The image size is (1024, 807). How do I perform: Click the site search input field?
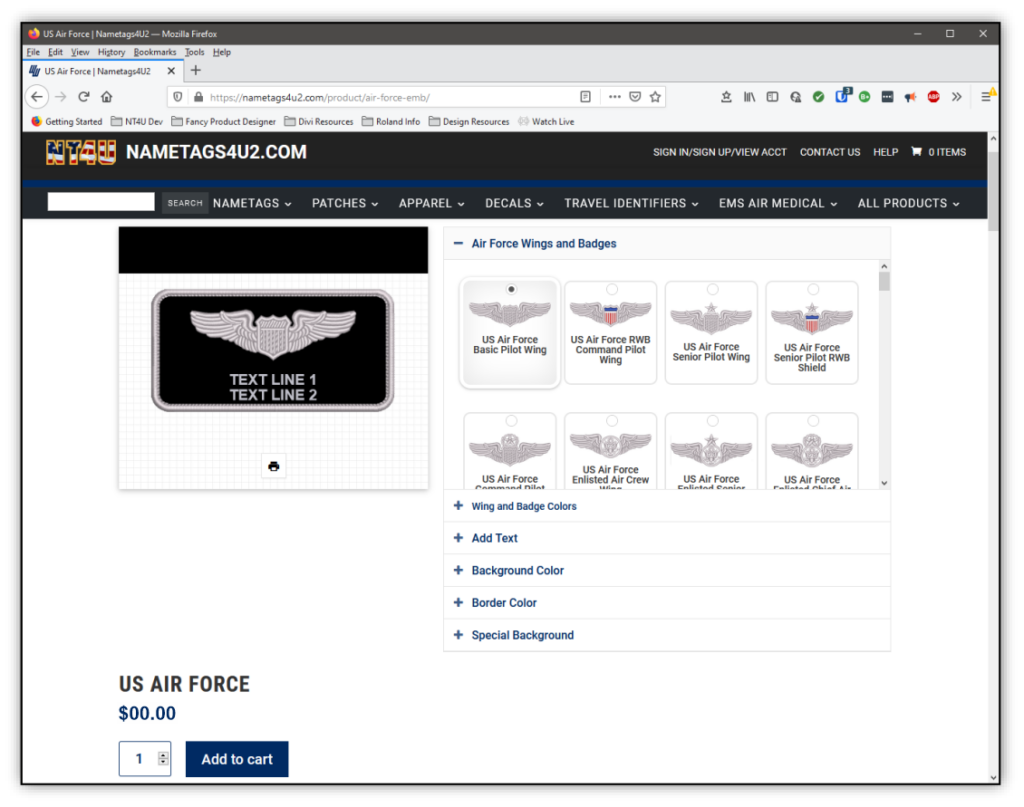101,202
